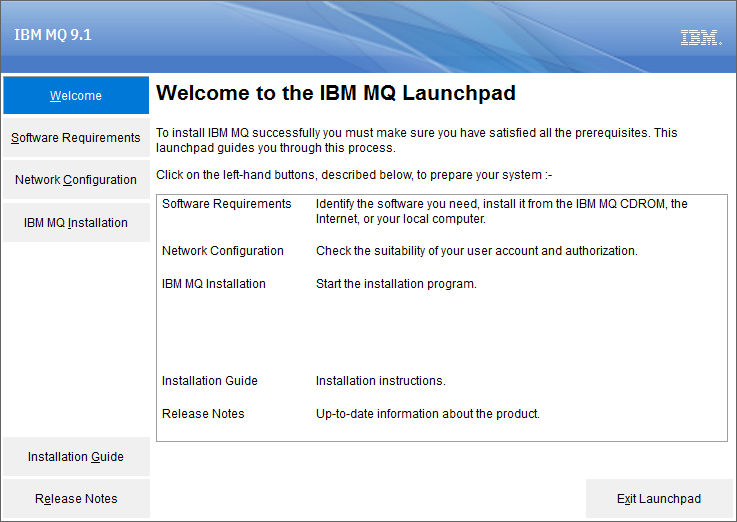
Task: Select the Welcome tab in sidebar
Action: [76, 95]
